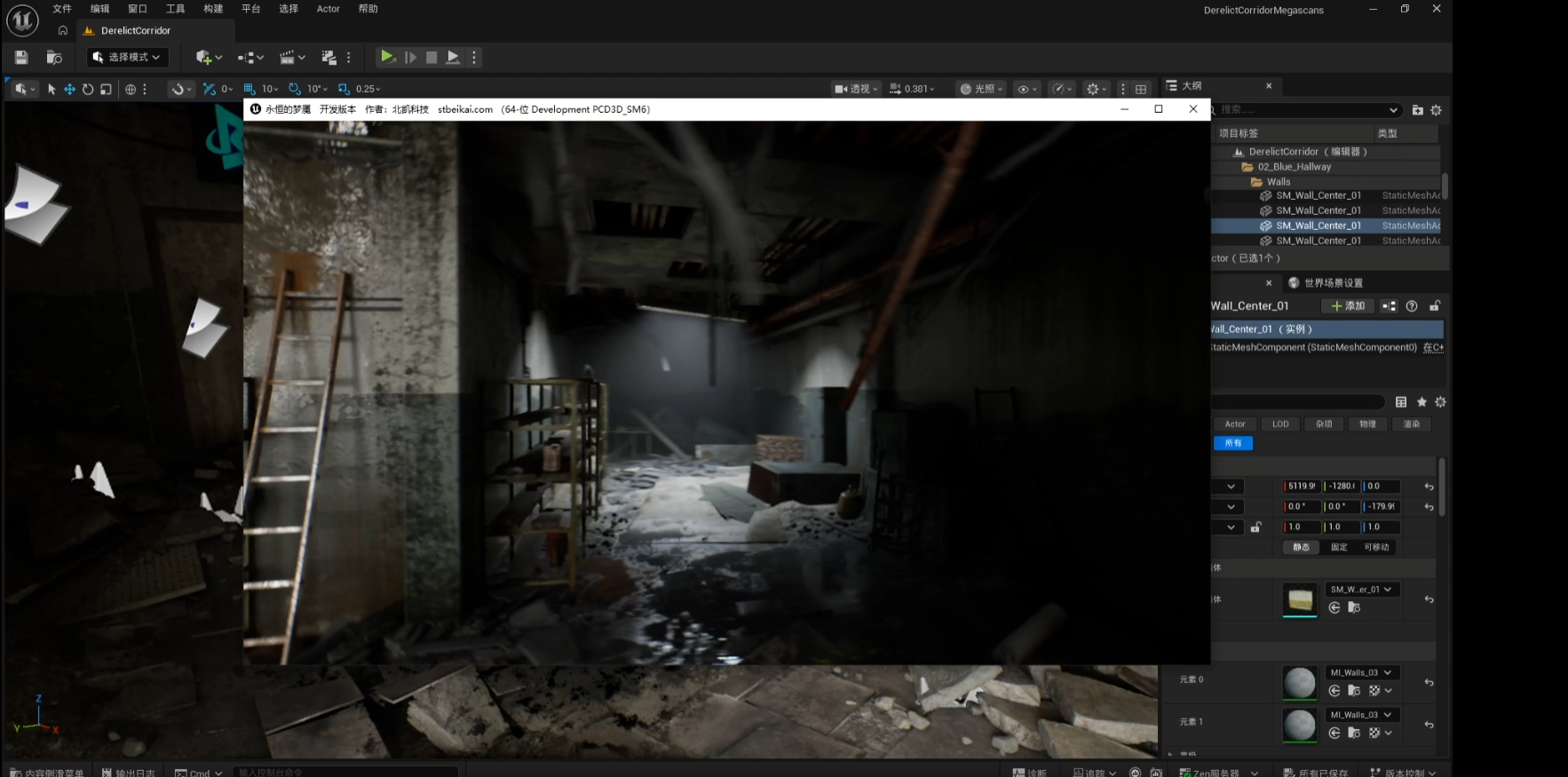
Task: Click the 添加 add component button
Action: pyautogui.click(x=1348, y=306)
